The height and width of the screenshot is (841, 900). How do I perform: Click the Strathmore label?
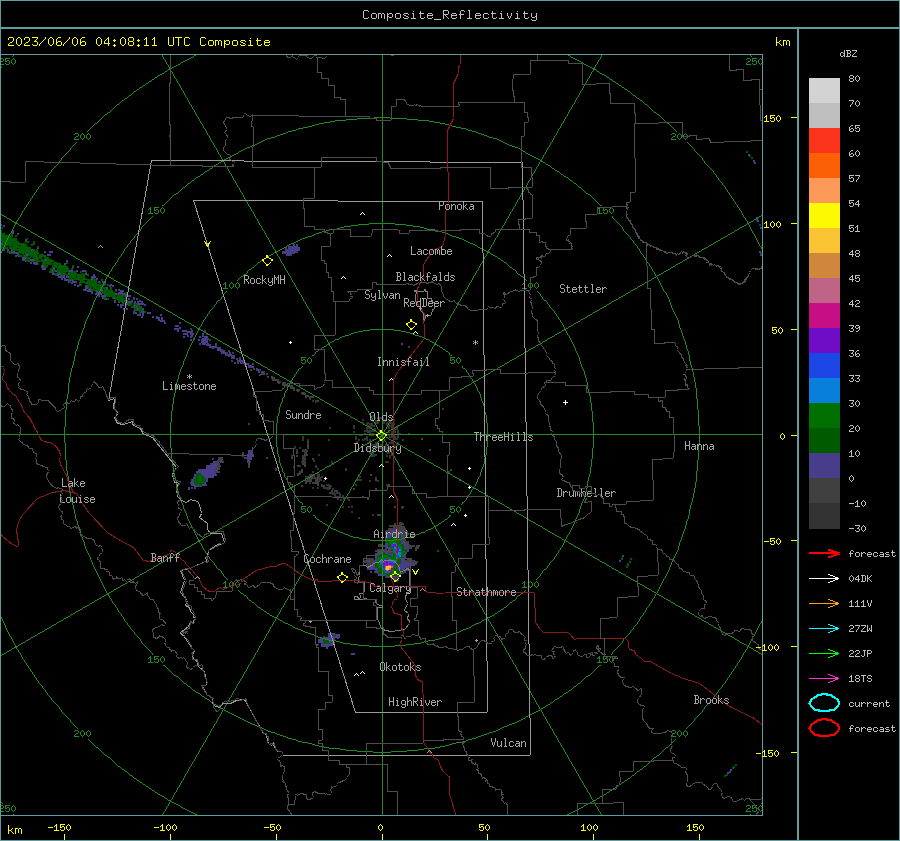[x=486, y=592]
